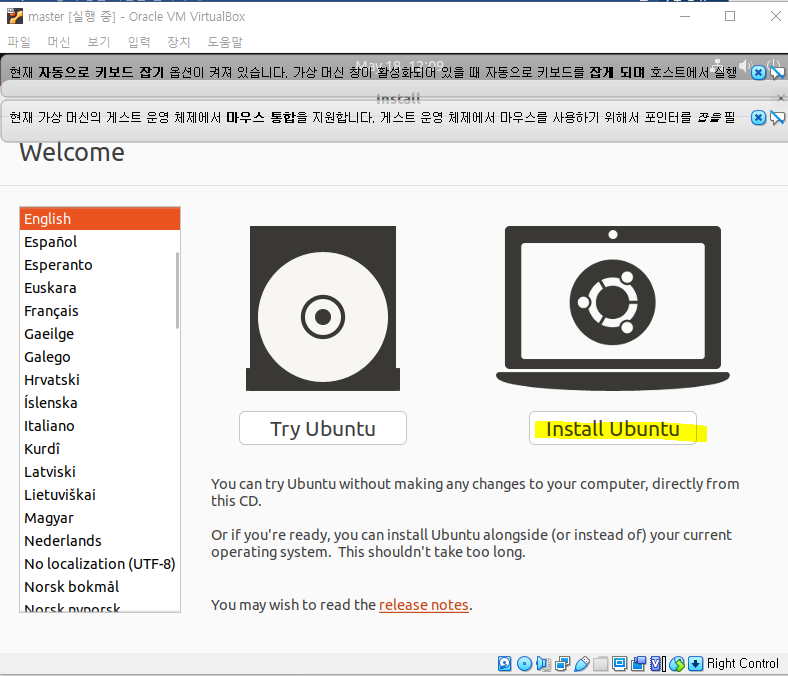Open the 도움말 menu
788x676 pixels.
225,42
